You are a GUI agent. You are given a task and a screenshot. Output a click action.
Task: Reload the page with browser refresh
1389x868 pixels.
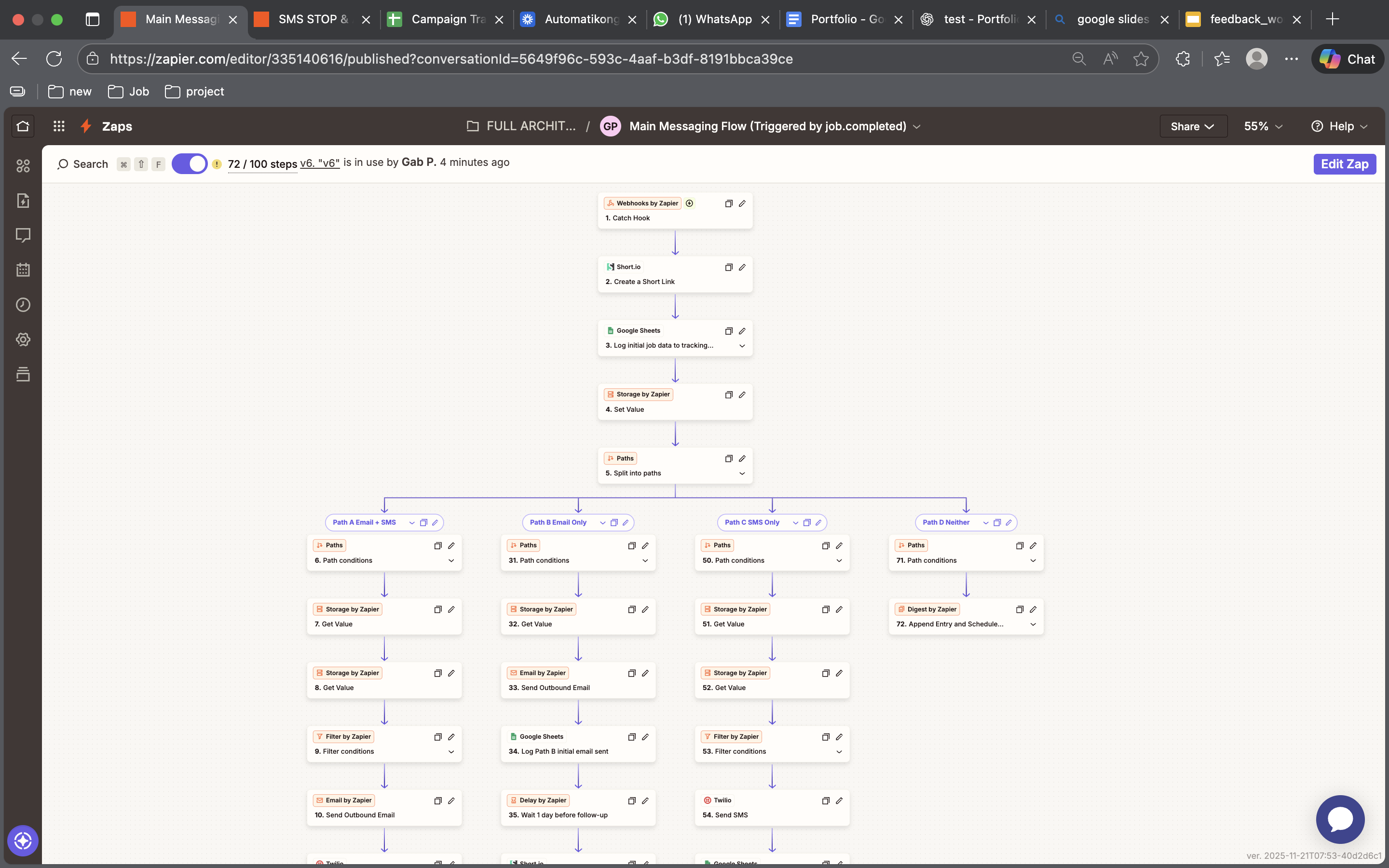[x=54, y=58]
